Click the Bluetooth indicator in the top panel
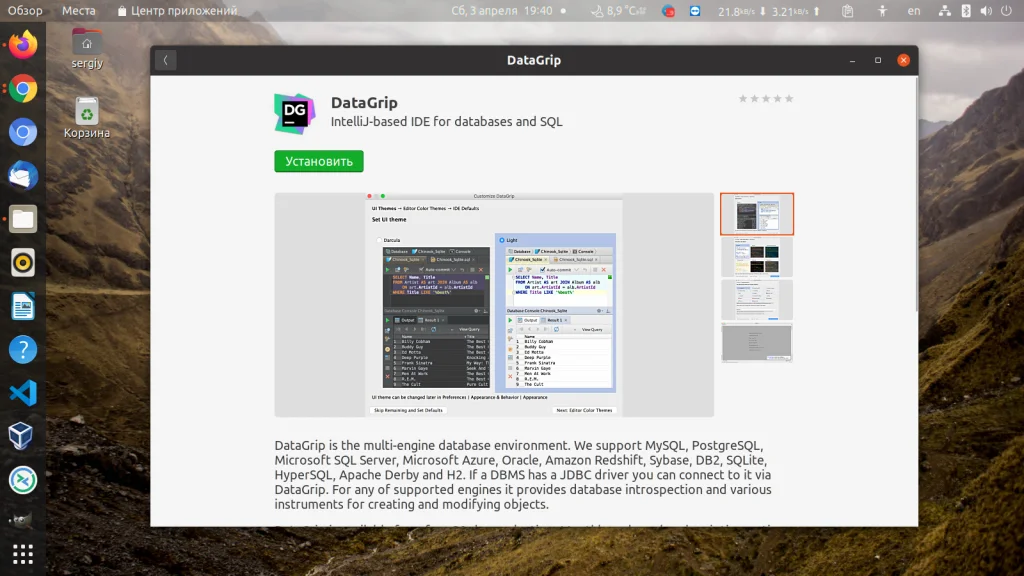 point(966,10)
